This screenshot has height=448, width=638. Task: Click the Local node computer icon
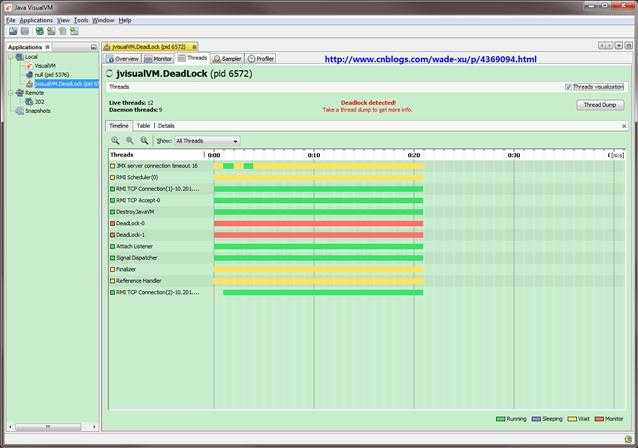click(20, 57)
